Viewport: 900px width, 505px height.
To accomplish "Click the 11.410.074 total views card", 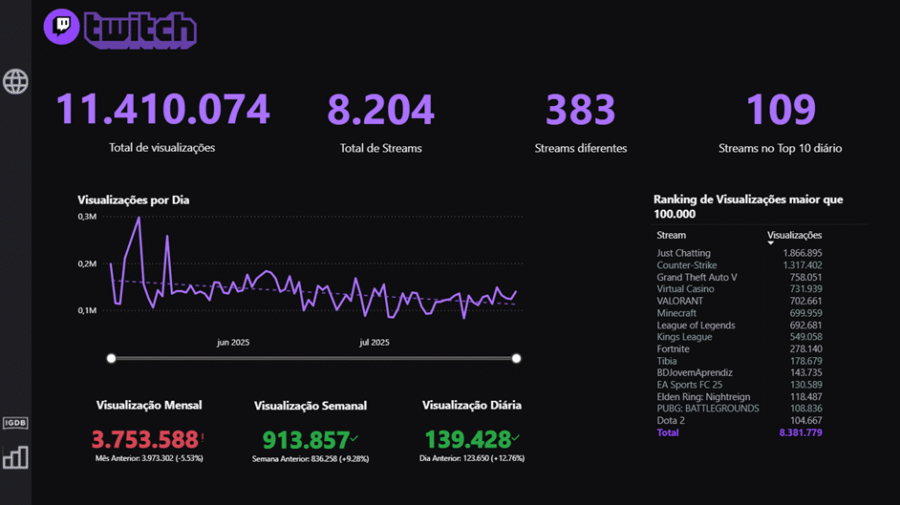I will point(162,110).
